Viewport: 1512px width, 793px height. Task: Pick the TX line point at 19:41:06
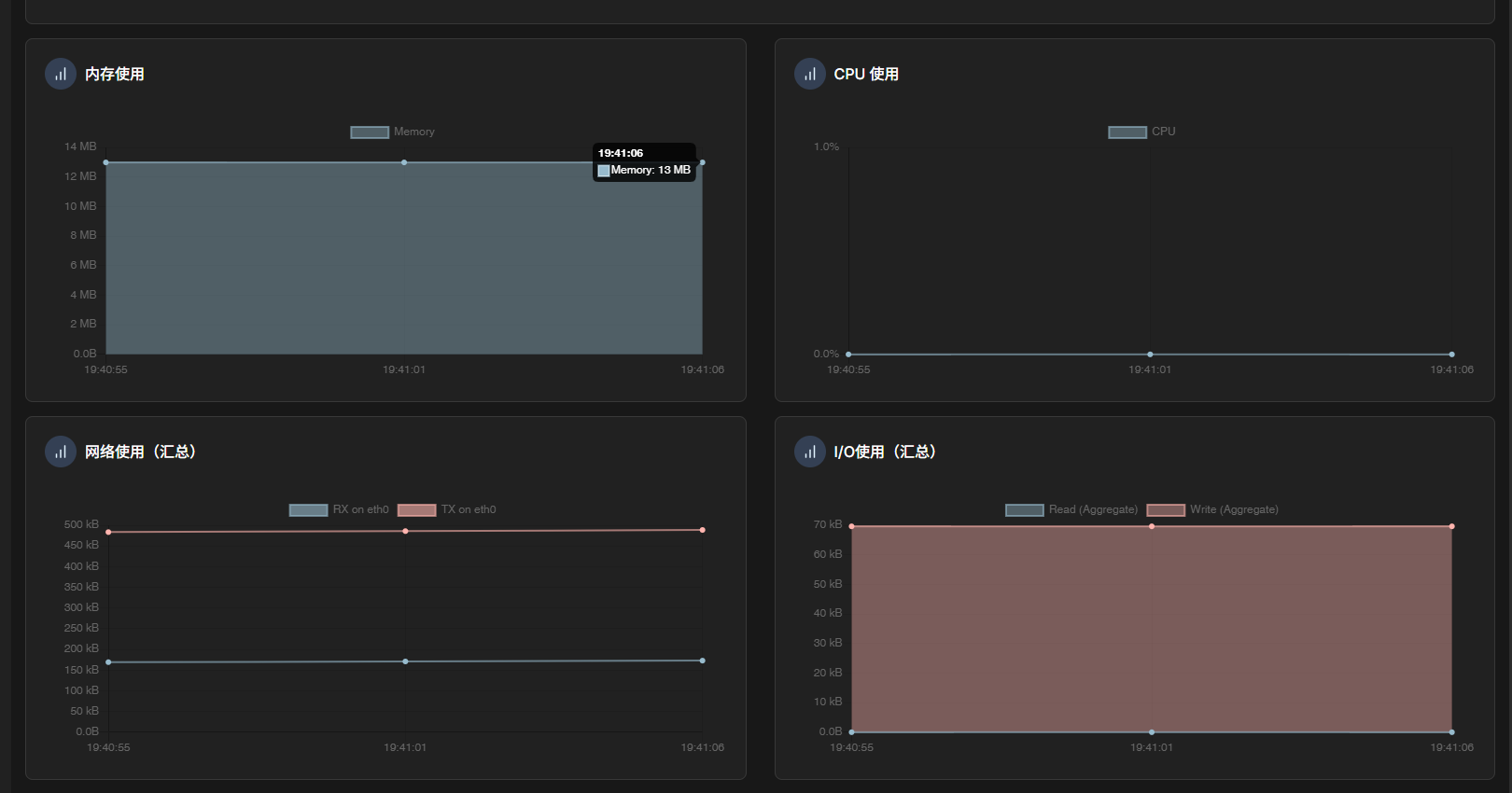click(x=703, y=530)
